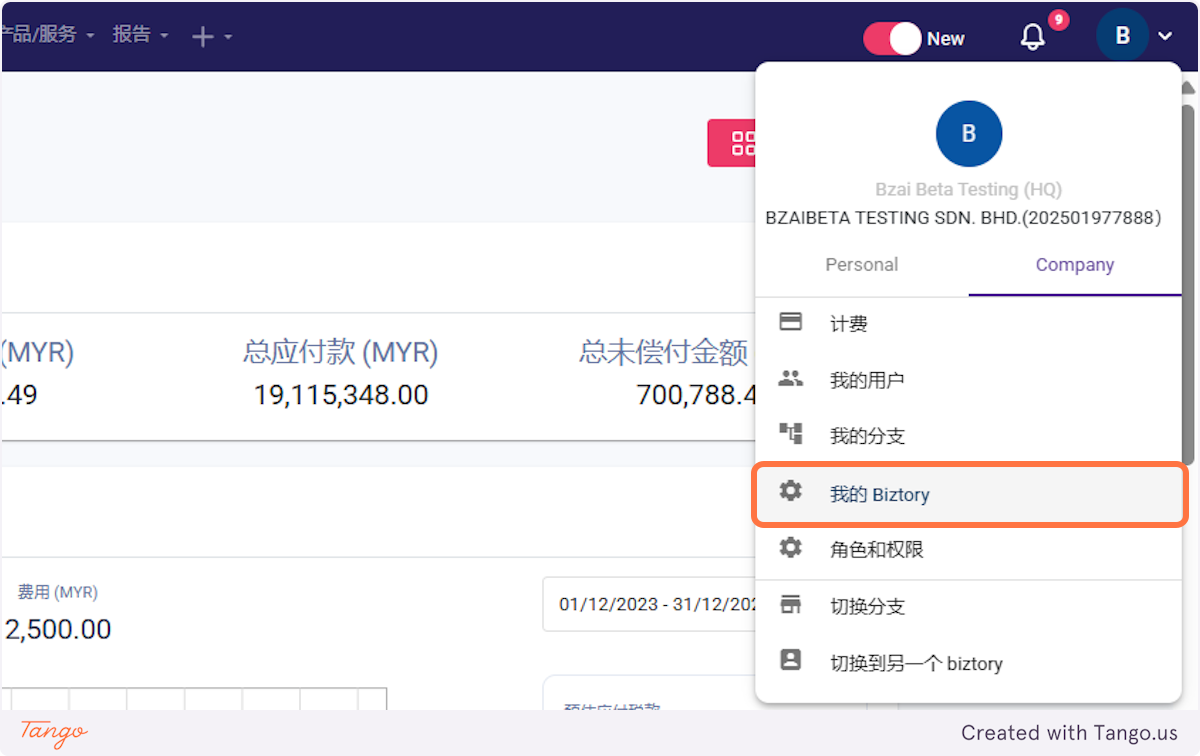Viewport: 1200px width, 756px height.
Task: Open 我的用户 menu item
Action: click(x=968, y=380)
